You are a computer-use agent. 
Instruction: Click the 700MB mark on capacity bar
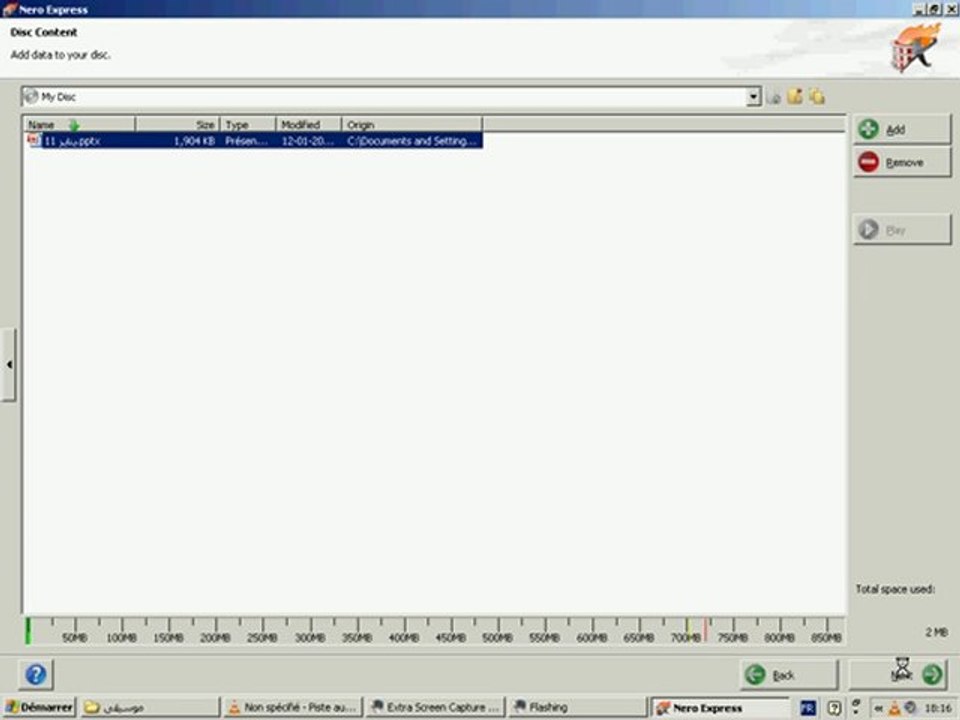coord(686,637)
